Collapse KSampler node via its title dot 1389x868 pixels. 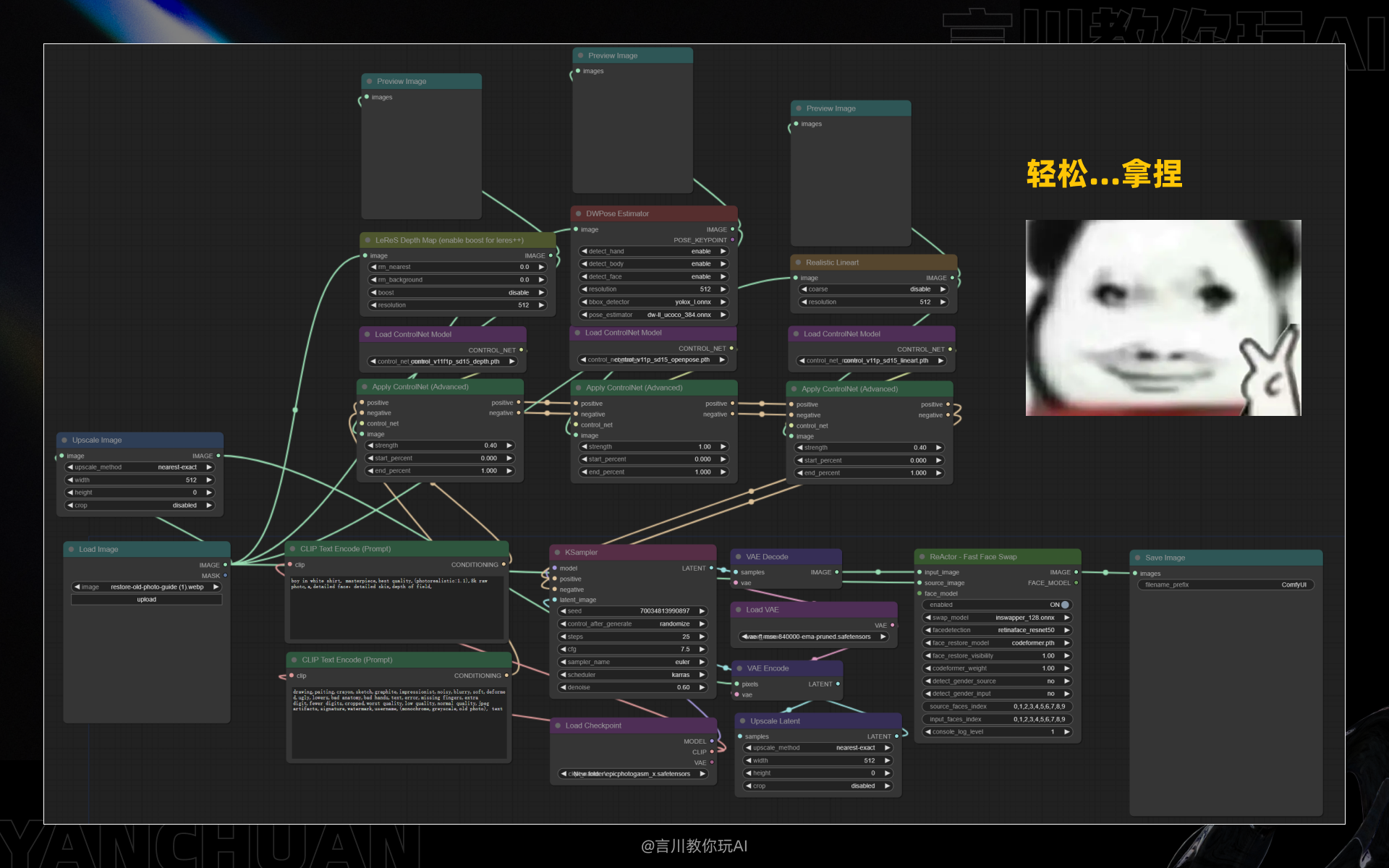pyautogui.click(x=558, y=553)
